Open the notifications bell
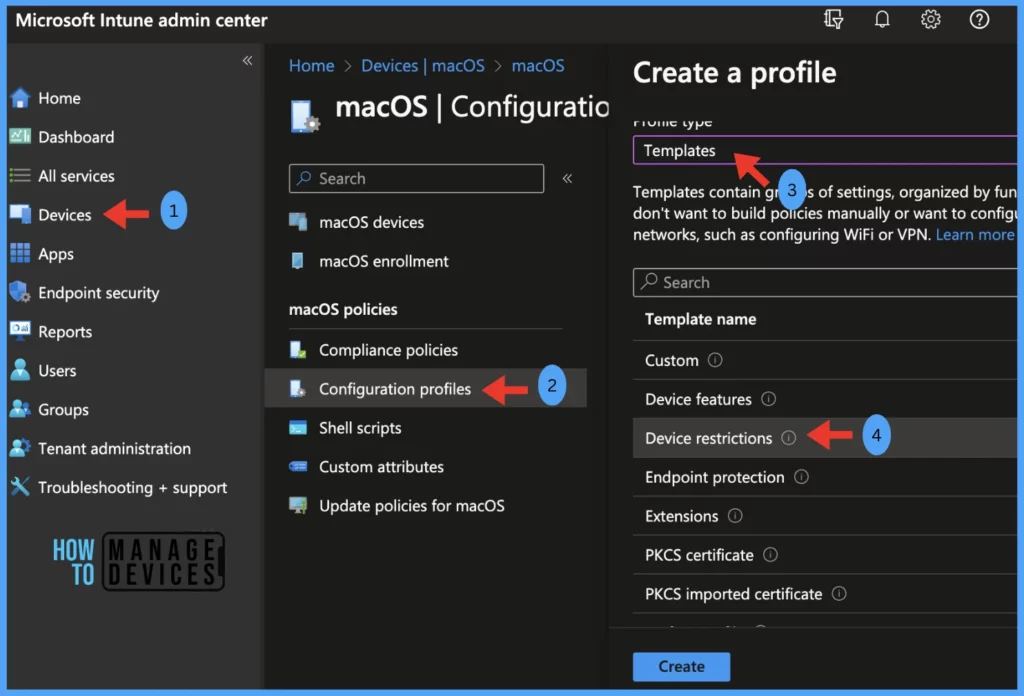Screen dimensions: 1024x696 point(882,19)
